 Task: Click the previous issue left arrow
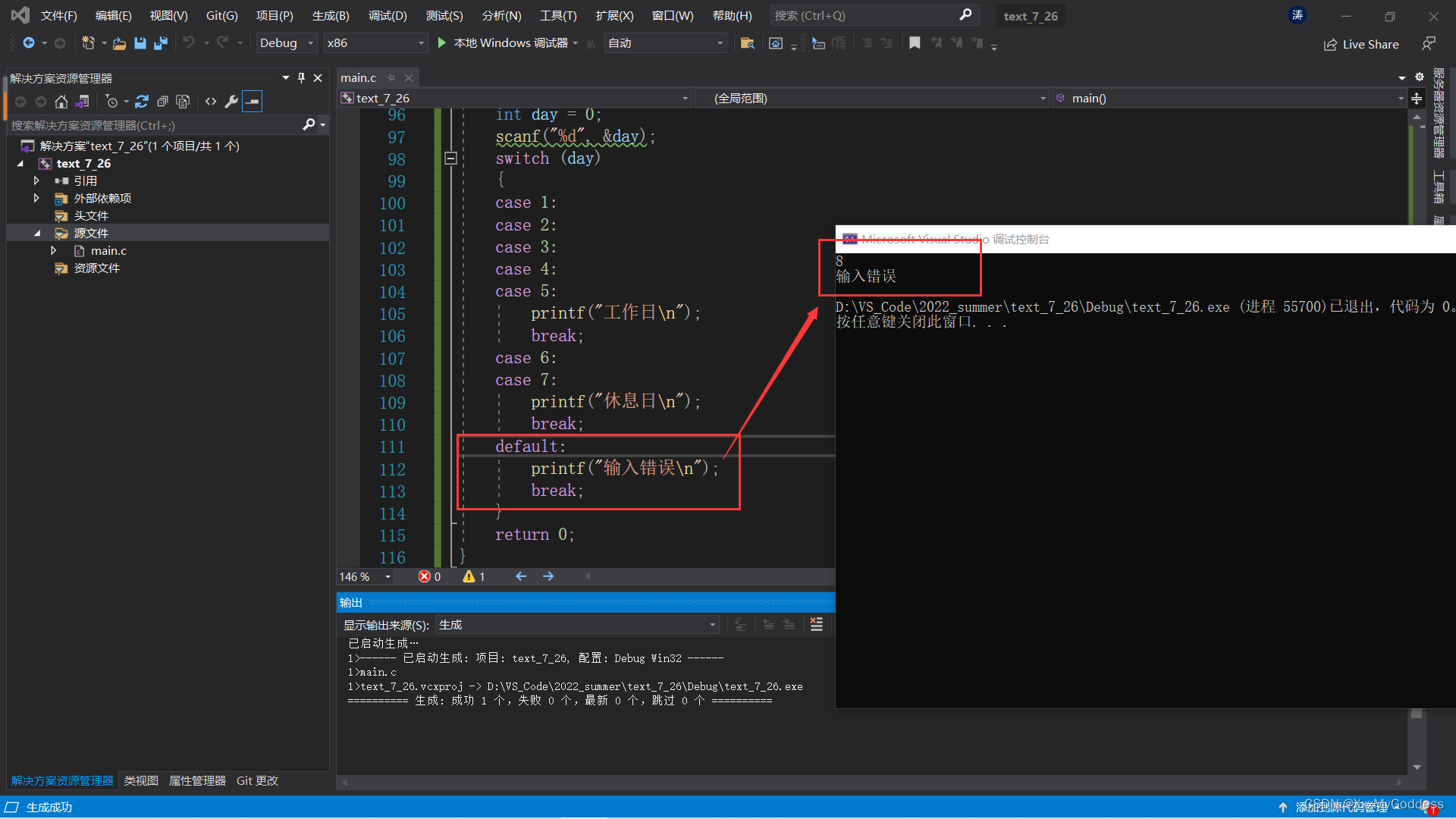[521, 577]
